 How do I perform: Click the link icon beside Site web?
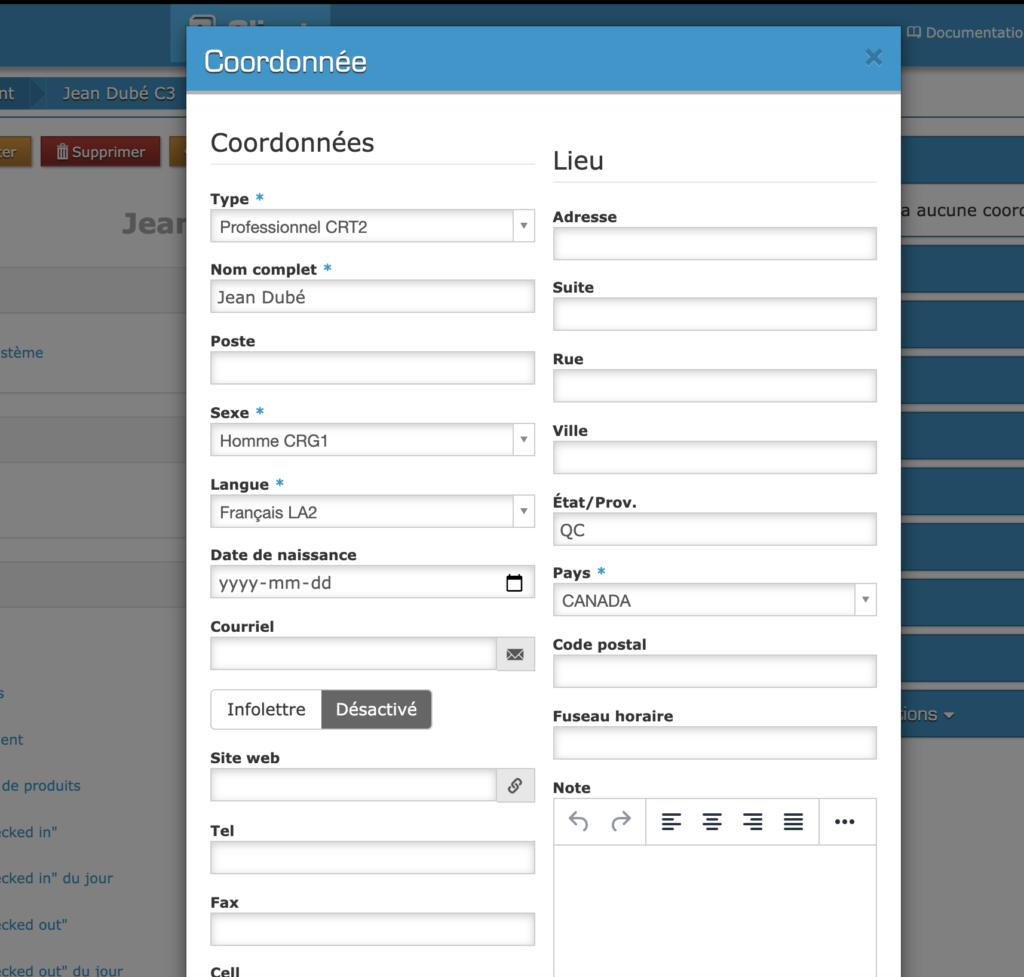click(x=515, y=786)
